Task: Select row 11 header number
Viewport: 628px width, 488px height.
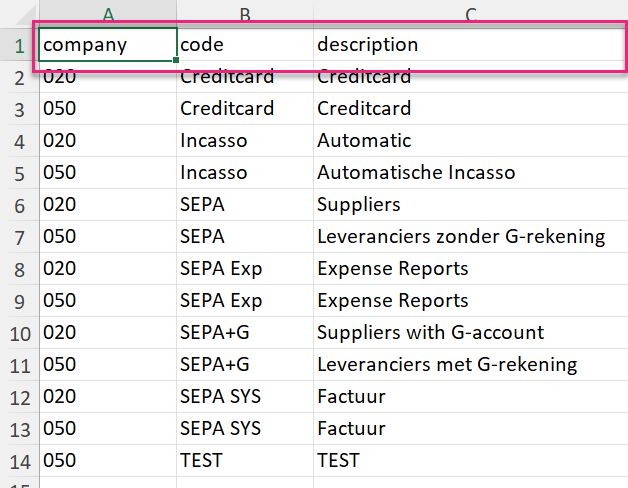Action: 20,366
